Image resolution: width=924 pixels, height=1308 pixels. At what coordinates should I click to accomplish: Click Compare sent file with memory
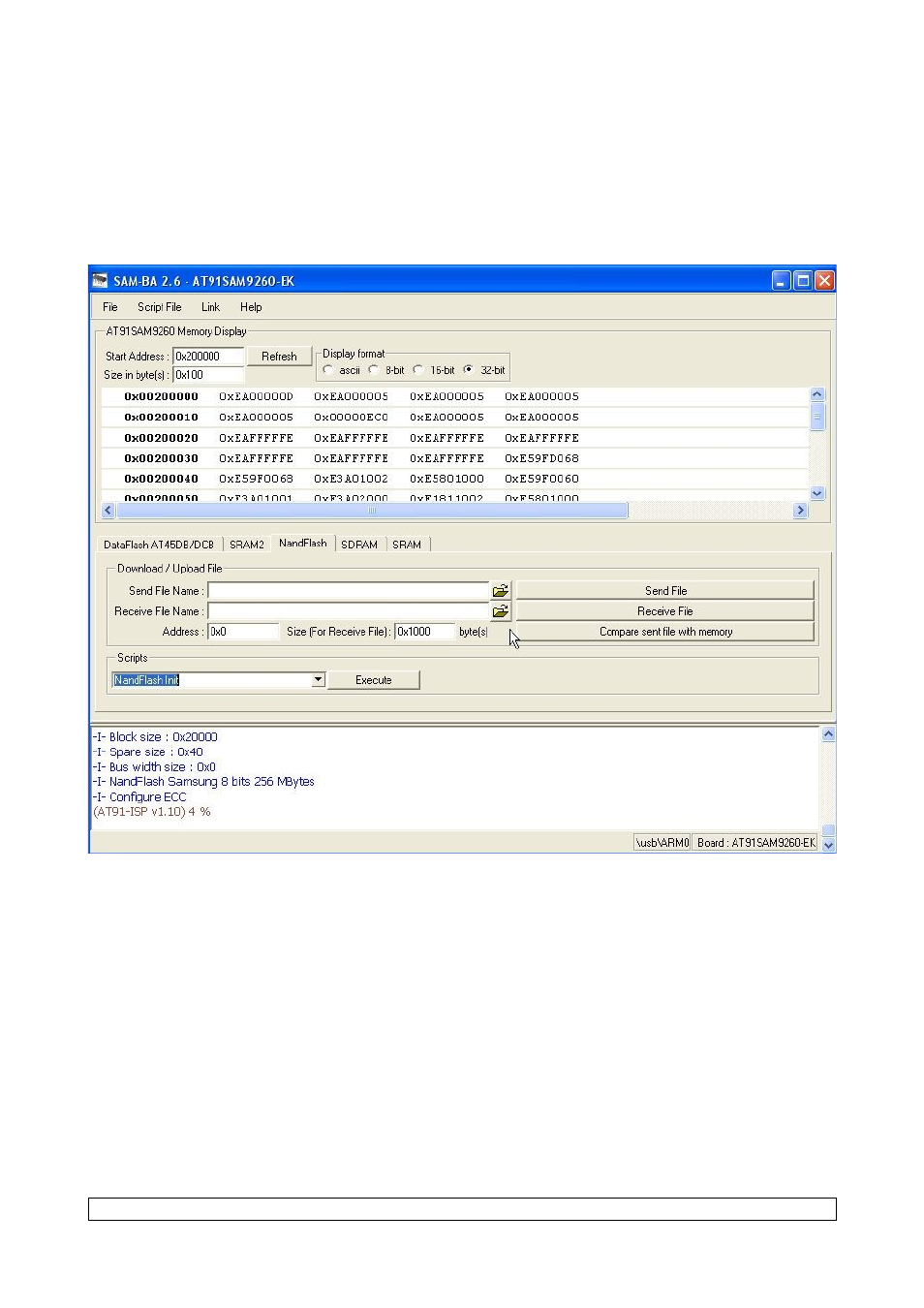pos(665,632)
